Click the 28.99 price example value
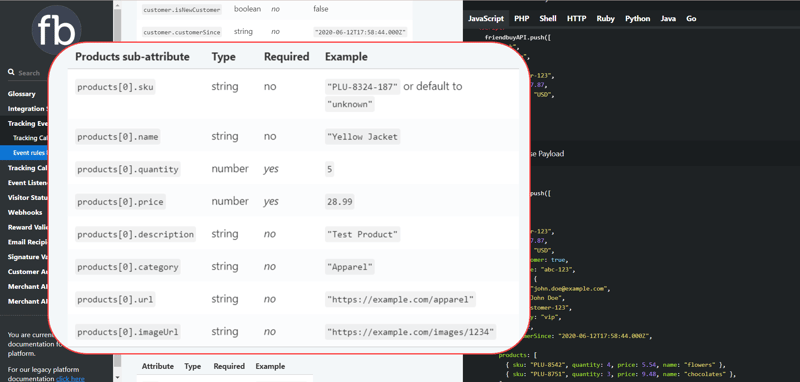Viewport: 800px width, 382px height. click(x=339, y=202)
